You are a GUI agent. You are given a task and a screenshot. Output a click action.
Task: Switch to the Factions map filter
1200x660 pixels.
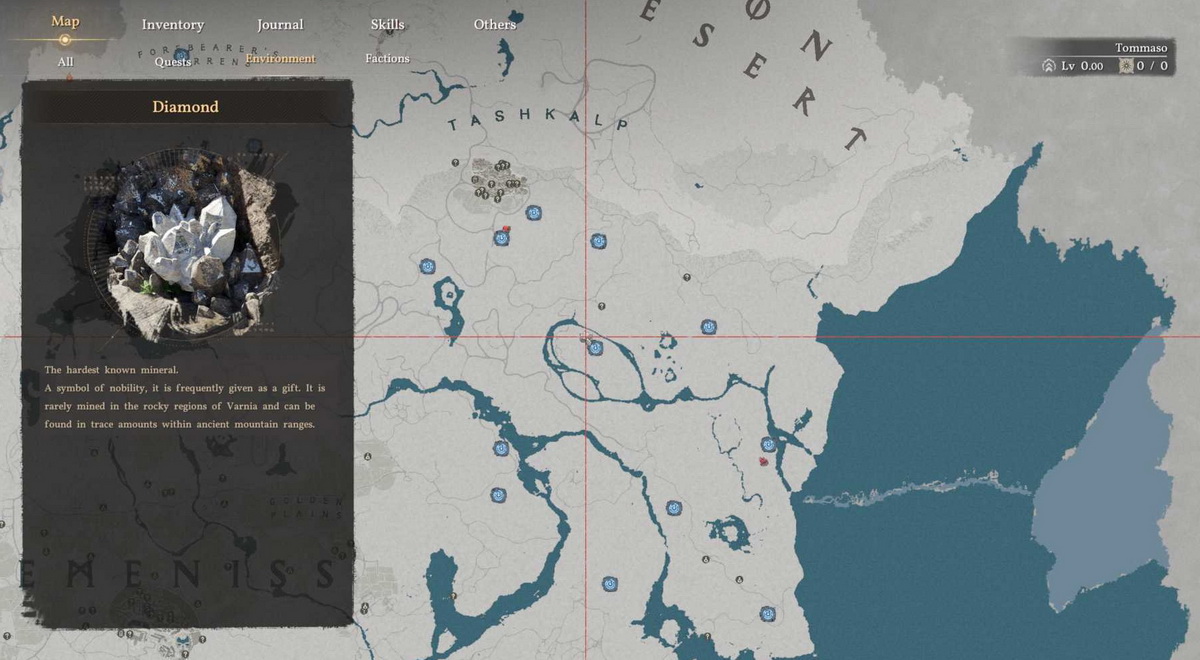[387, 59]
